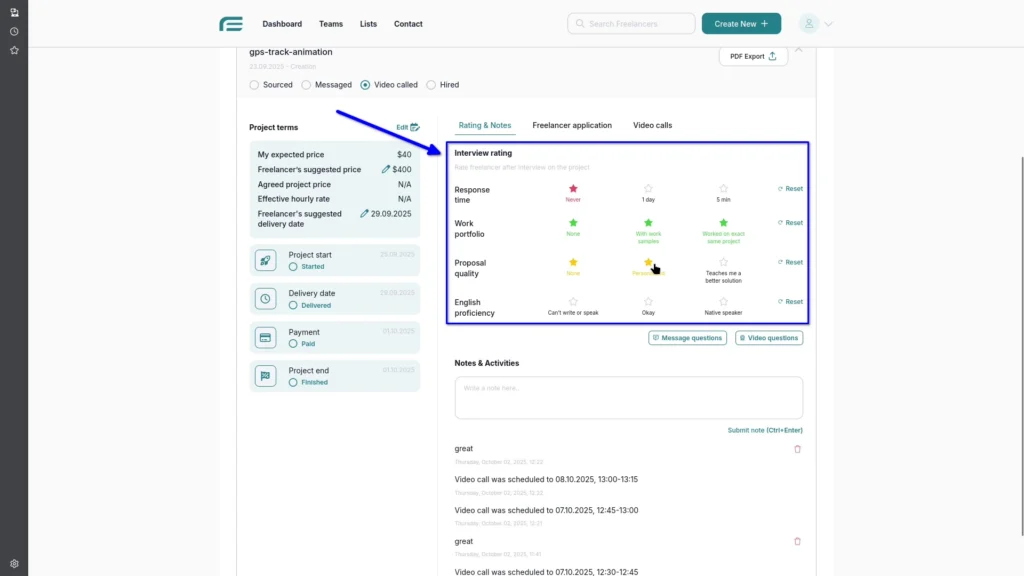Expand the Create New dropdown button
The image size is (1024, 576).
click(x=741, y=22)
